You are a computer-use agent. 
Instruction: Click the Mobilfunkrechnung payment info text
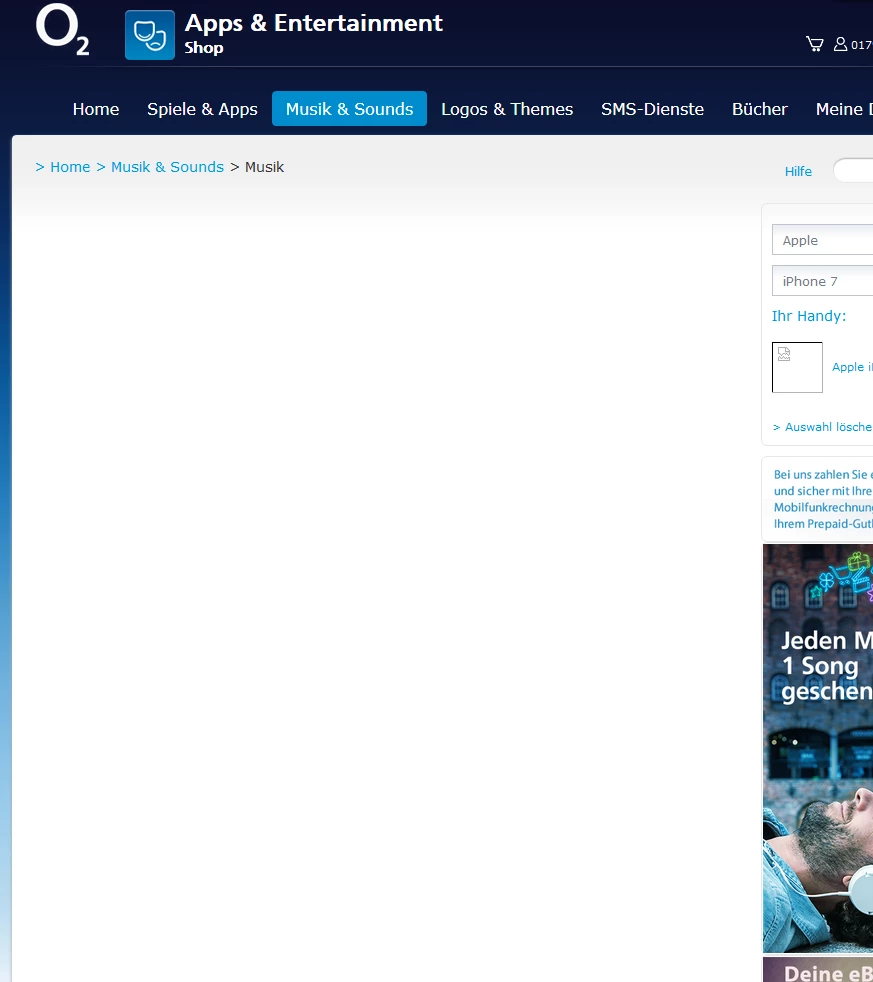pyautogui.click(x=823, y=499)
